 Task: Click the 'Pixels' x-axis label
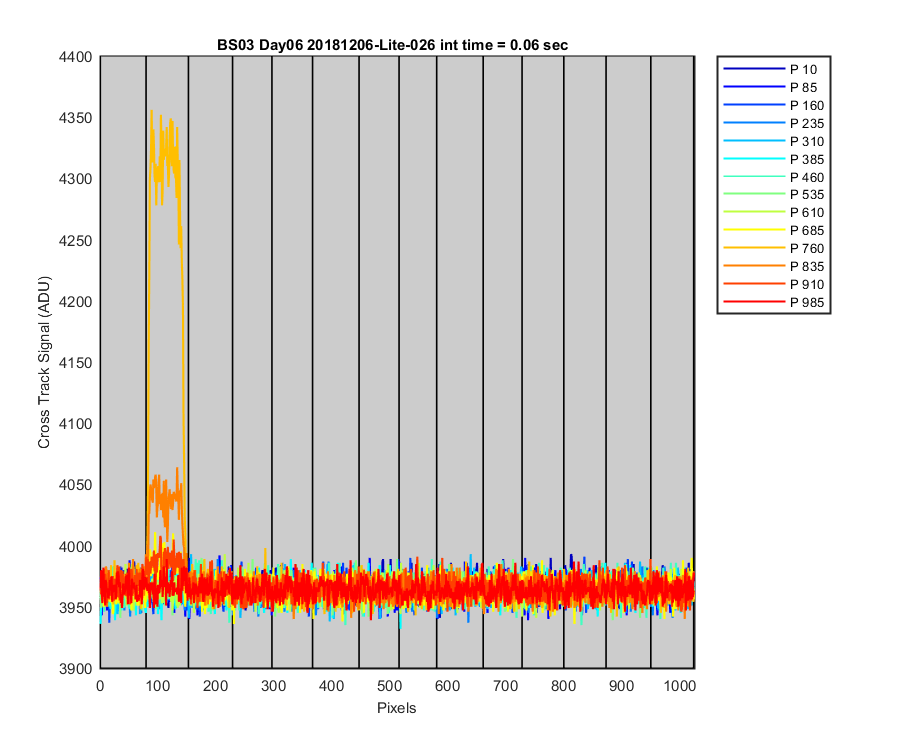pyautogui.click(x=397, y=708)
